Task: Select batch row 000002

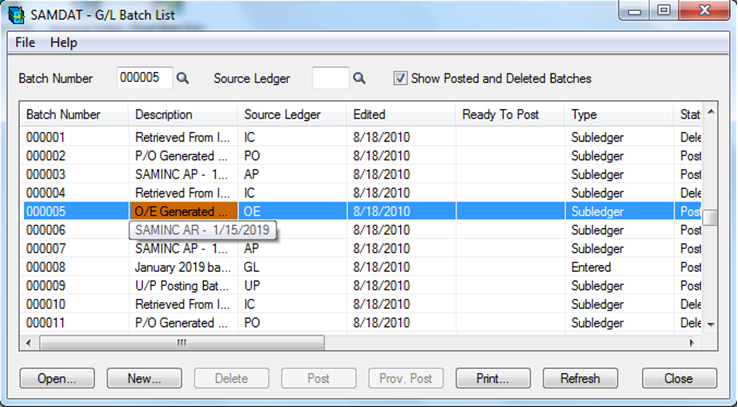Action: click(x=361, y=156)
